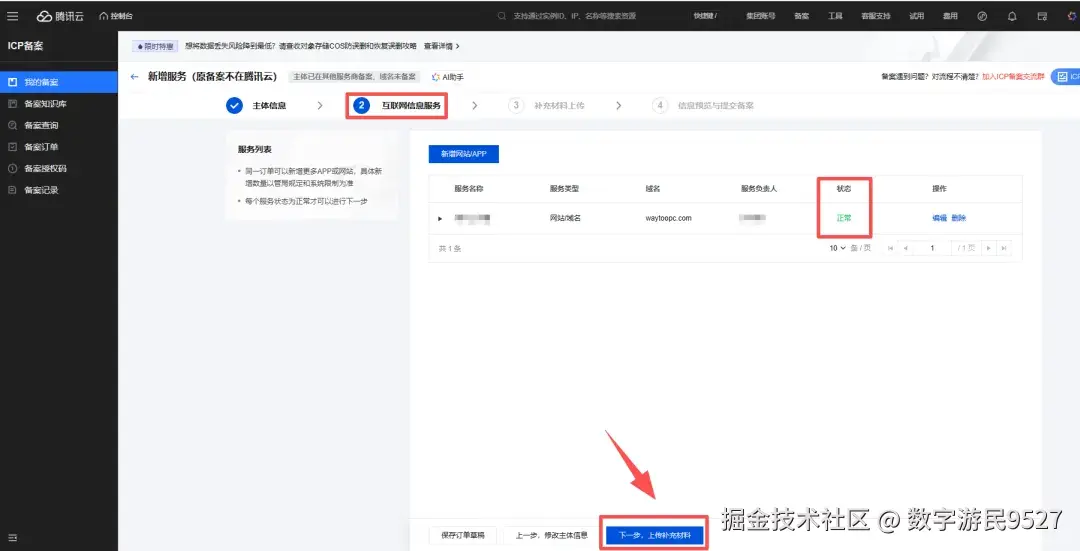Screen dimensions: 1080x551
Task: Open the 试用 top menu
Action: click(916, 16)
